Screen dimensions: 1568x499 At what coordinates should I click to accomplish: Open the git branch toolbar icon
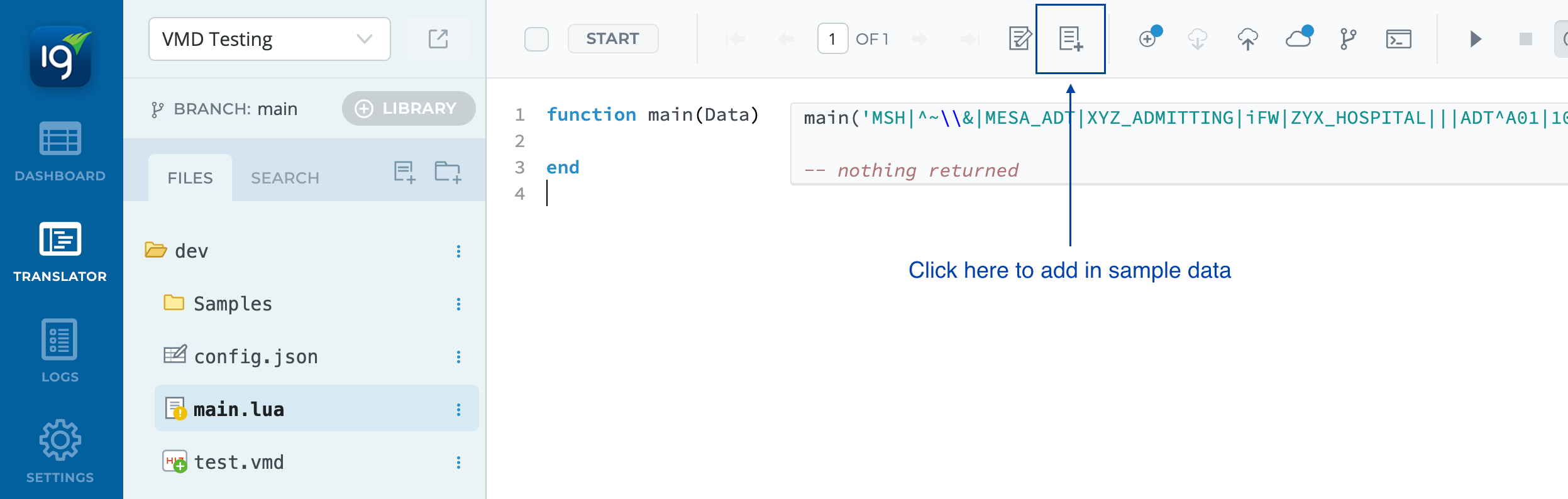click(x=1348, y=39)
